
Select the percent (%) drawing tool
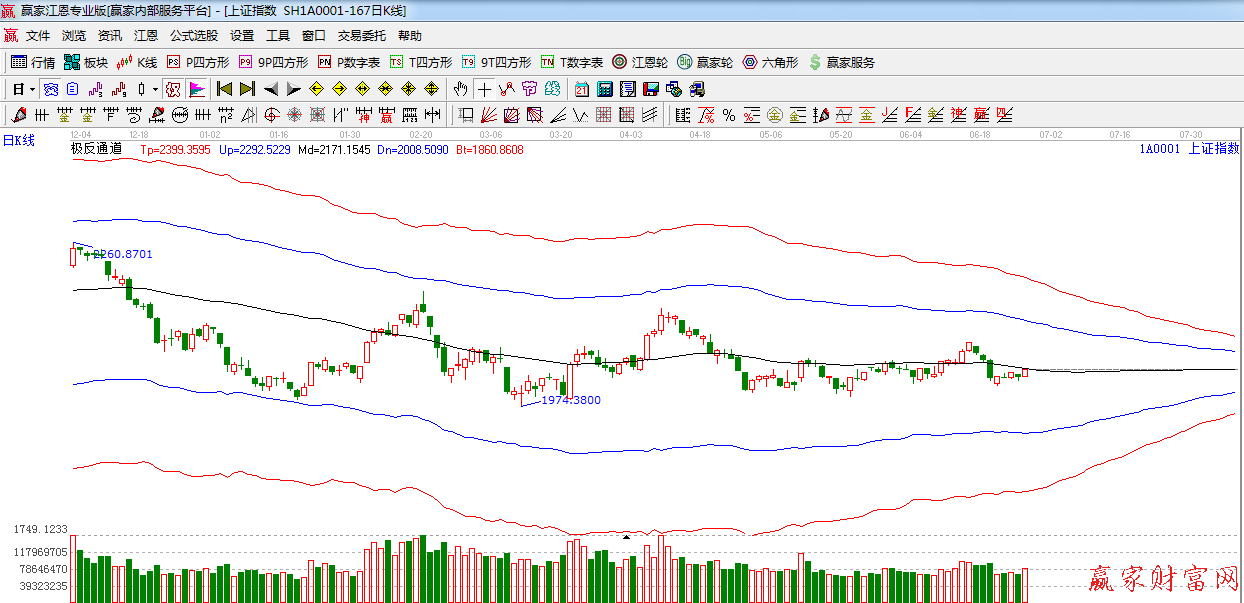point(729,115)
